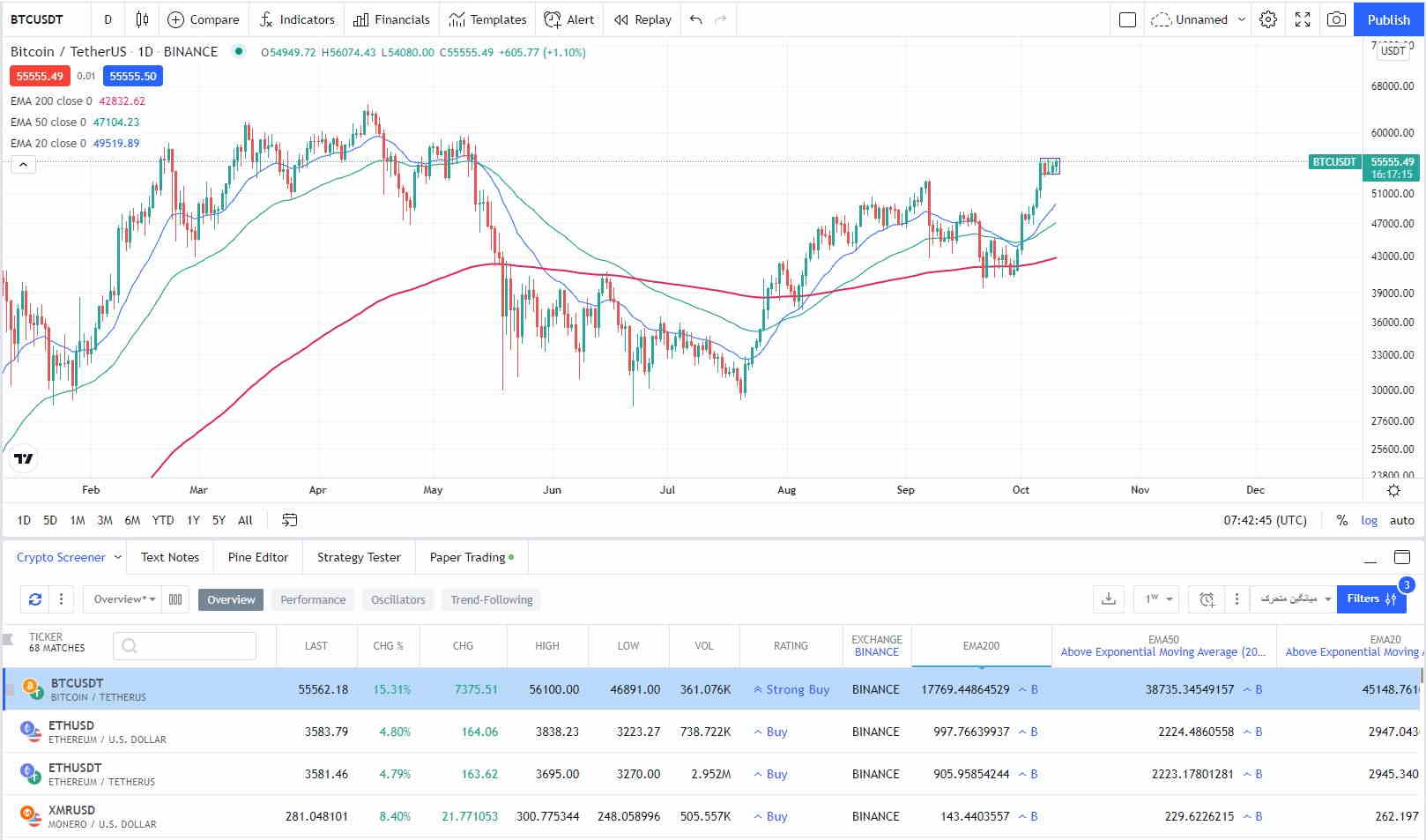Select the Overview screener tab
1426x840 pixels.
[x=231, y=599]
